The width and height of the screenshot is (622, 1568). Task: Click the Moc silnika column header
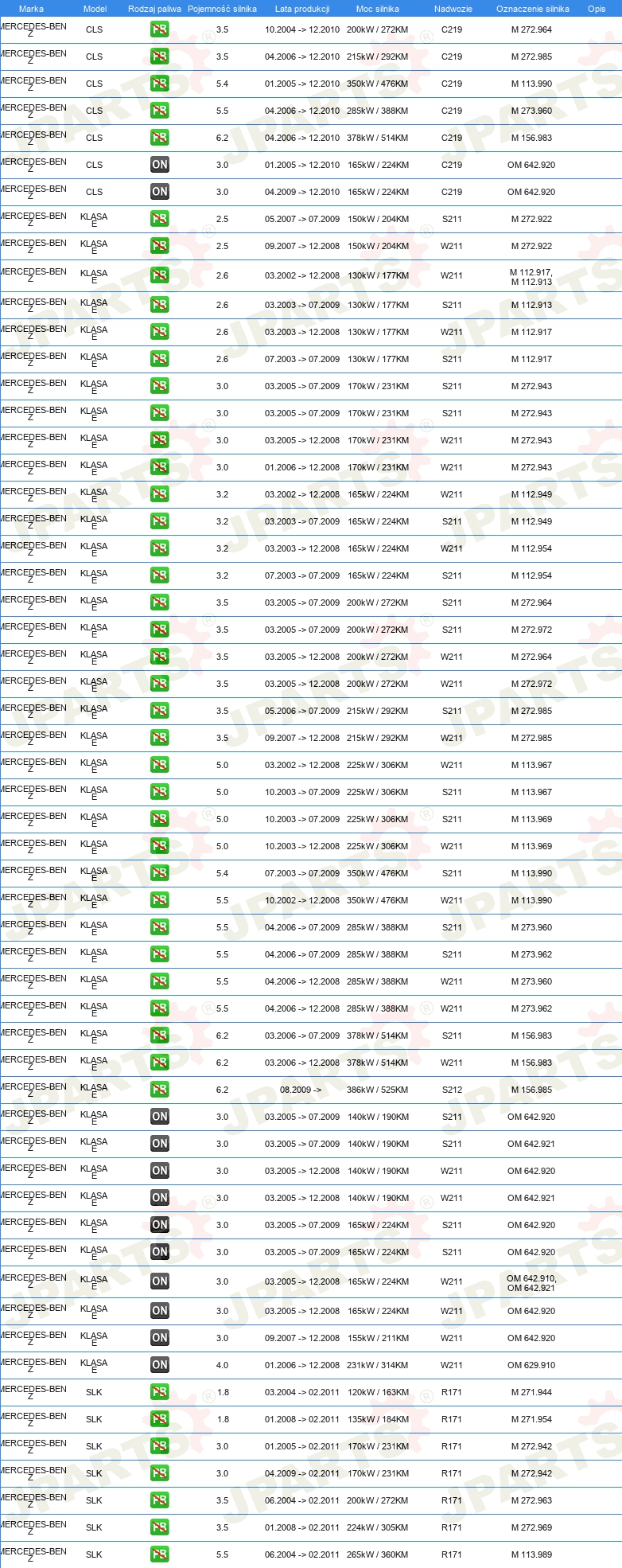pos(378,9)
